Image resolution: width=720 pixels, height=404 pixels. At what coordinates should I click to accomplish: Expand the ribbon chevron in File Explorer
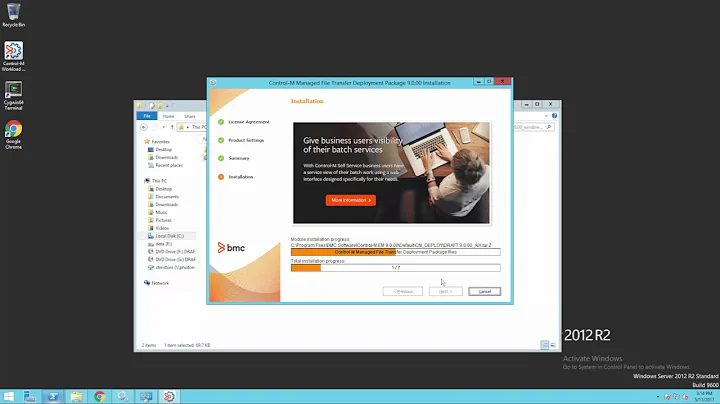[546, 116]
